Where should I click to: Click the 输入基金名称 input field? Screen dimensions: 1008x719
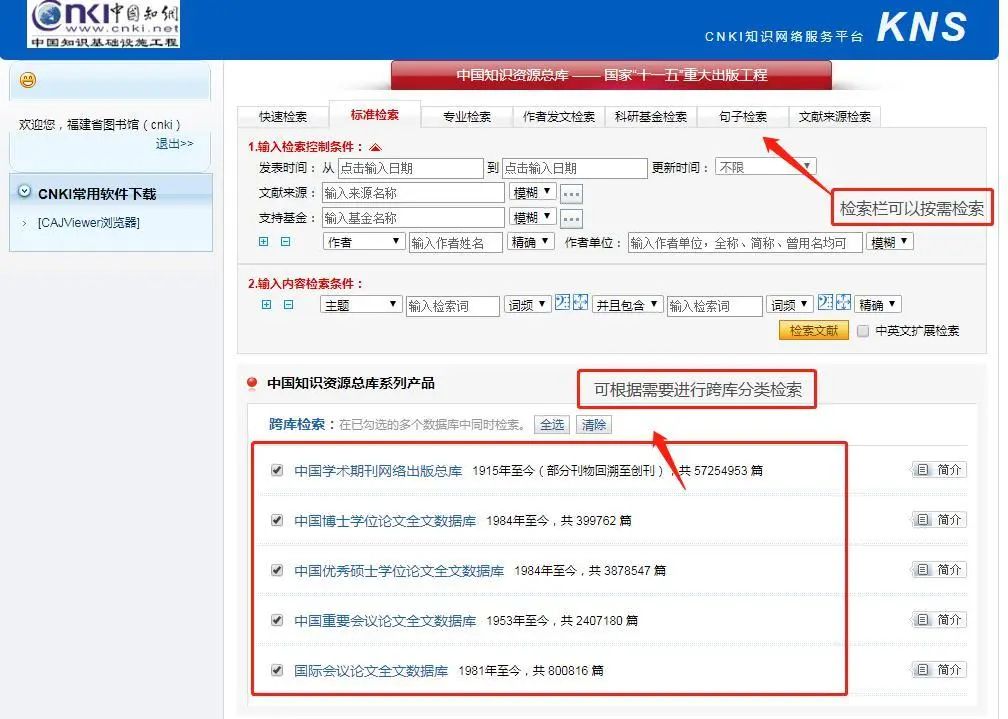click(x=413, y=218)
